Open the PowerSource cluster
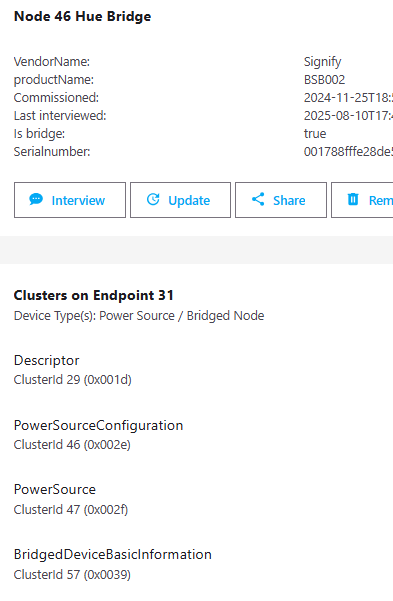Viewport: 393px width, 601px height. click(55, 489)
